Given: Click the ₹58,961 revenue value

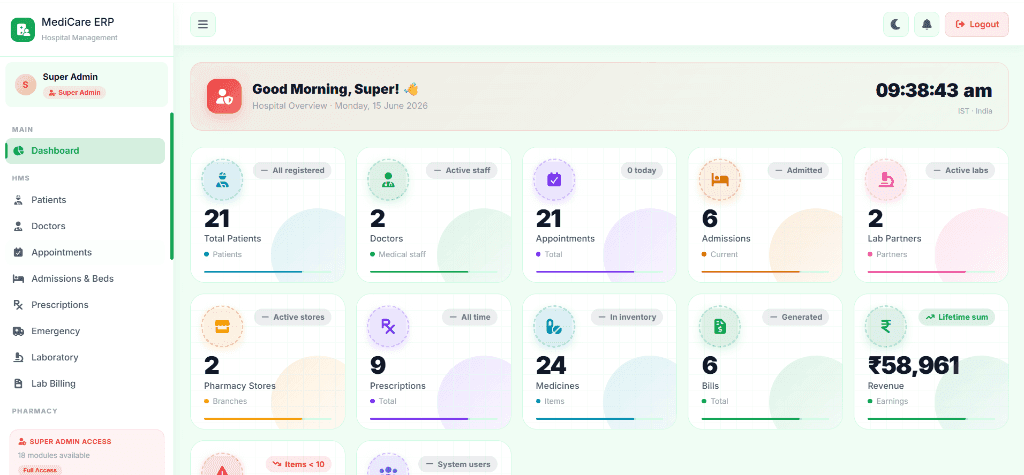Looking at the screenshot, I should pos(914,365).
